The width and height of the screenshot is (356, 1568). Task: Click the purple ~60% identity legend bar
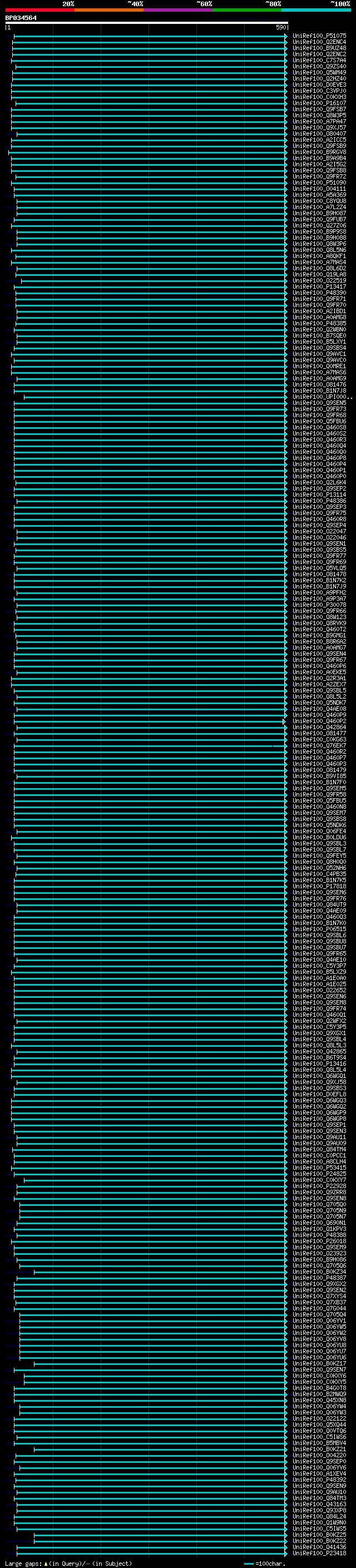(177, 11)
